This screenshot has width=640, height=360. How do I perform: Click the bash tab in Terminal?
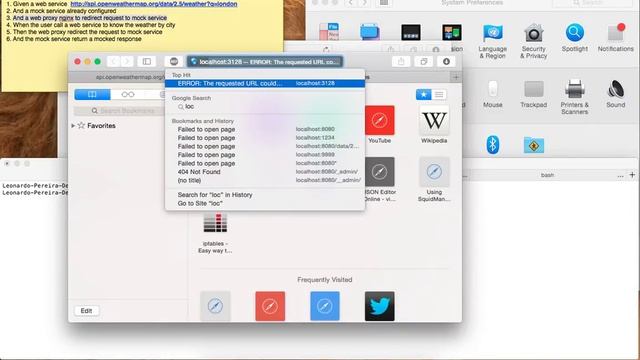point(547,175)
